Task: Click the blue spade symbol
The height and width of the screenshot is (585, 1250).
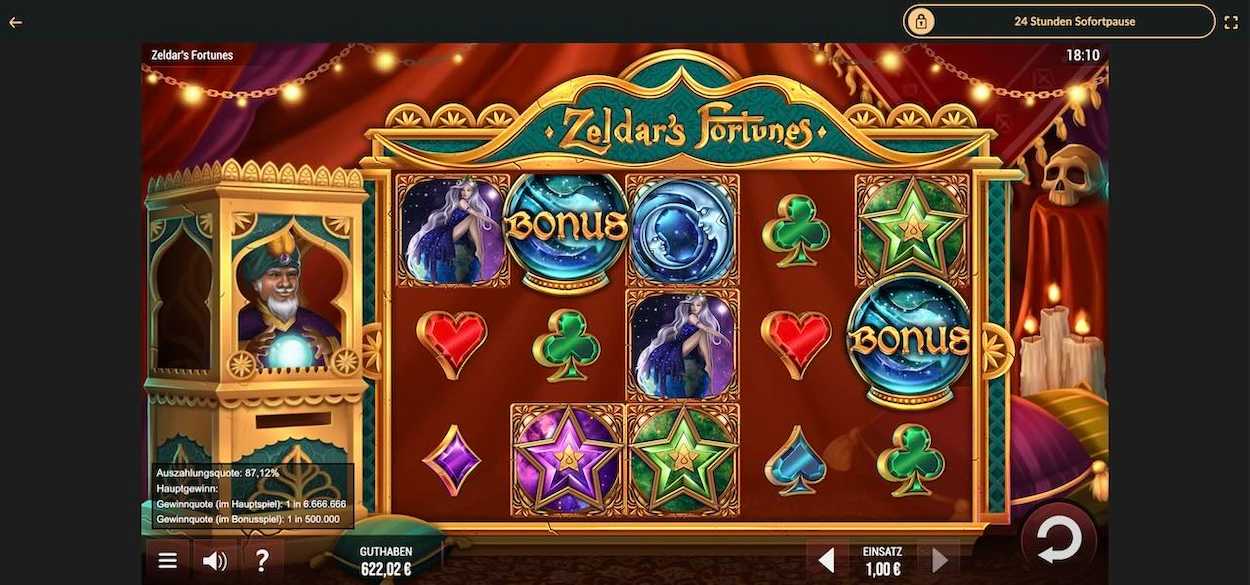Action: [796, 461]
